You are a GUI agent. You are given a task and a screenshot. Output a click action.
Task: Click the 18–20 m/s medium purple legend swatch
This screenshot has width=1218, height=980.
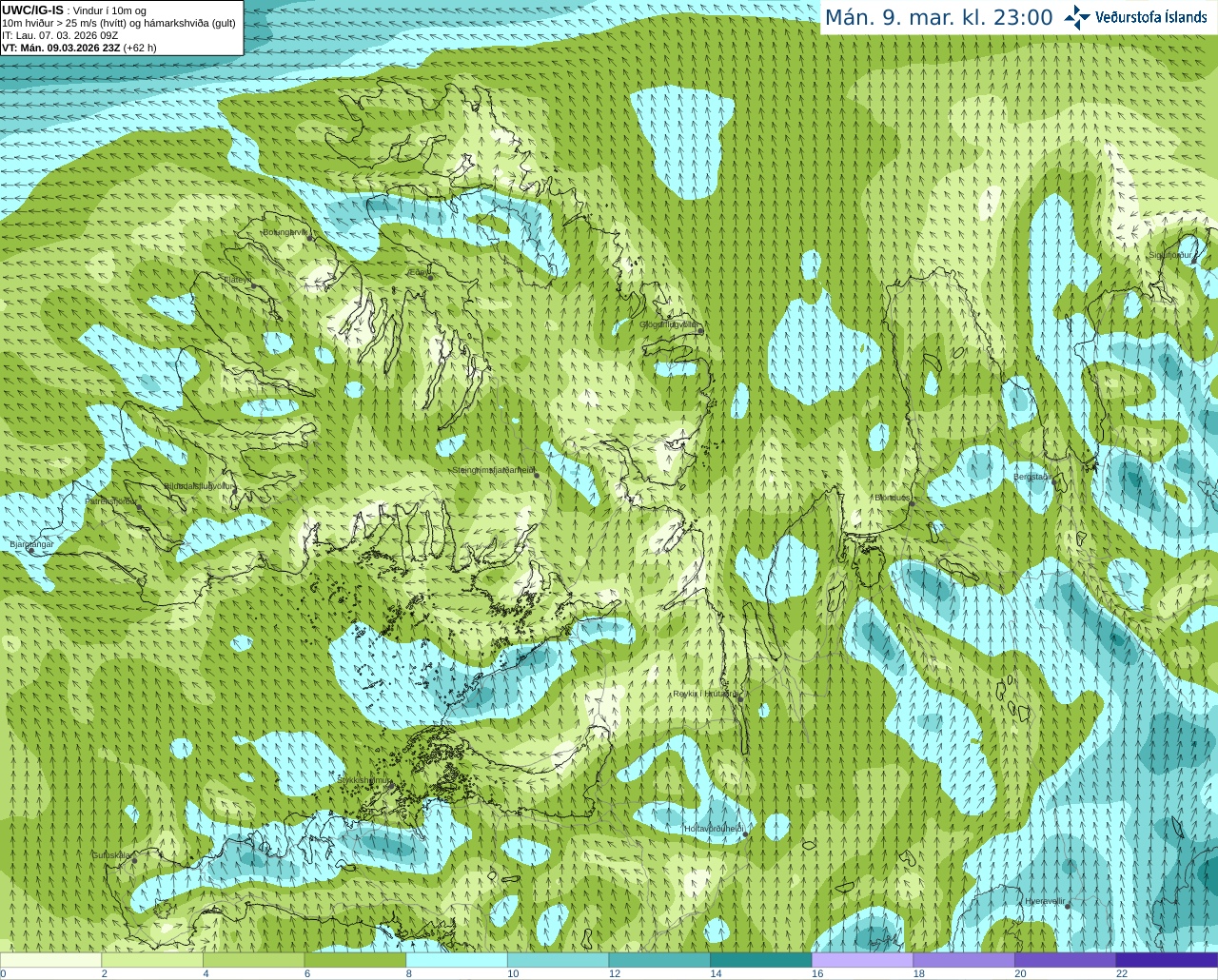coord(964,960)
